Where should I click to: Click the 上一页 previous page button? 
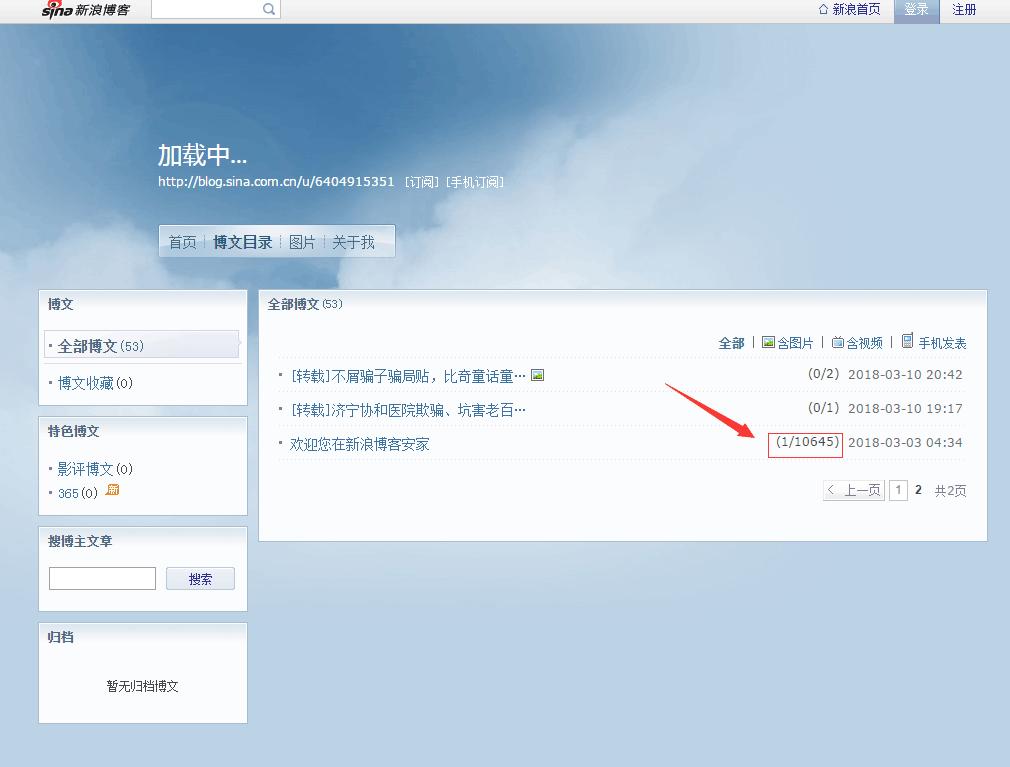(x=854, y=490)
